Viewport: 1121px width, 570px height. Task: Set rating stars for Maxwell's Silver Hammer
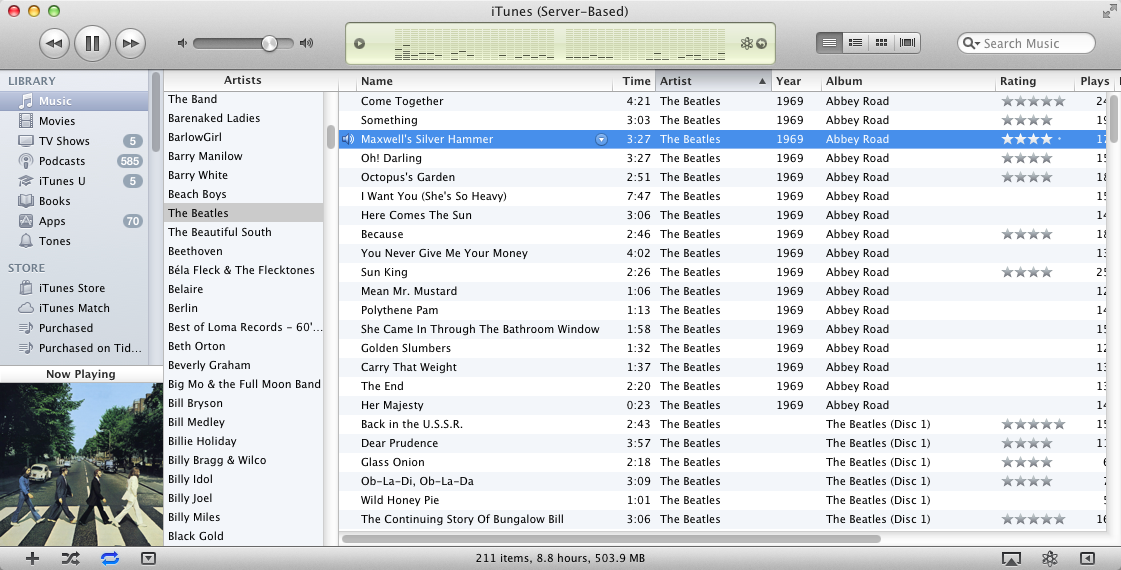[x=1032, y=139]
